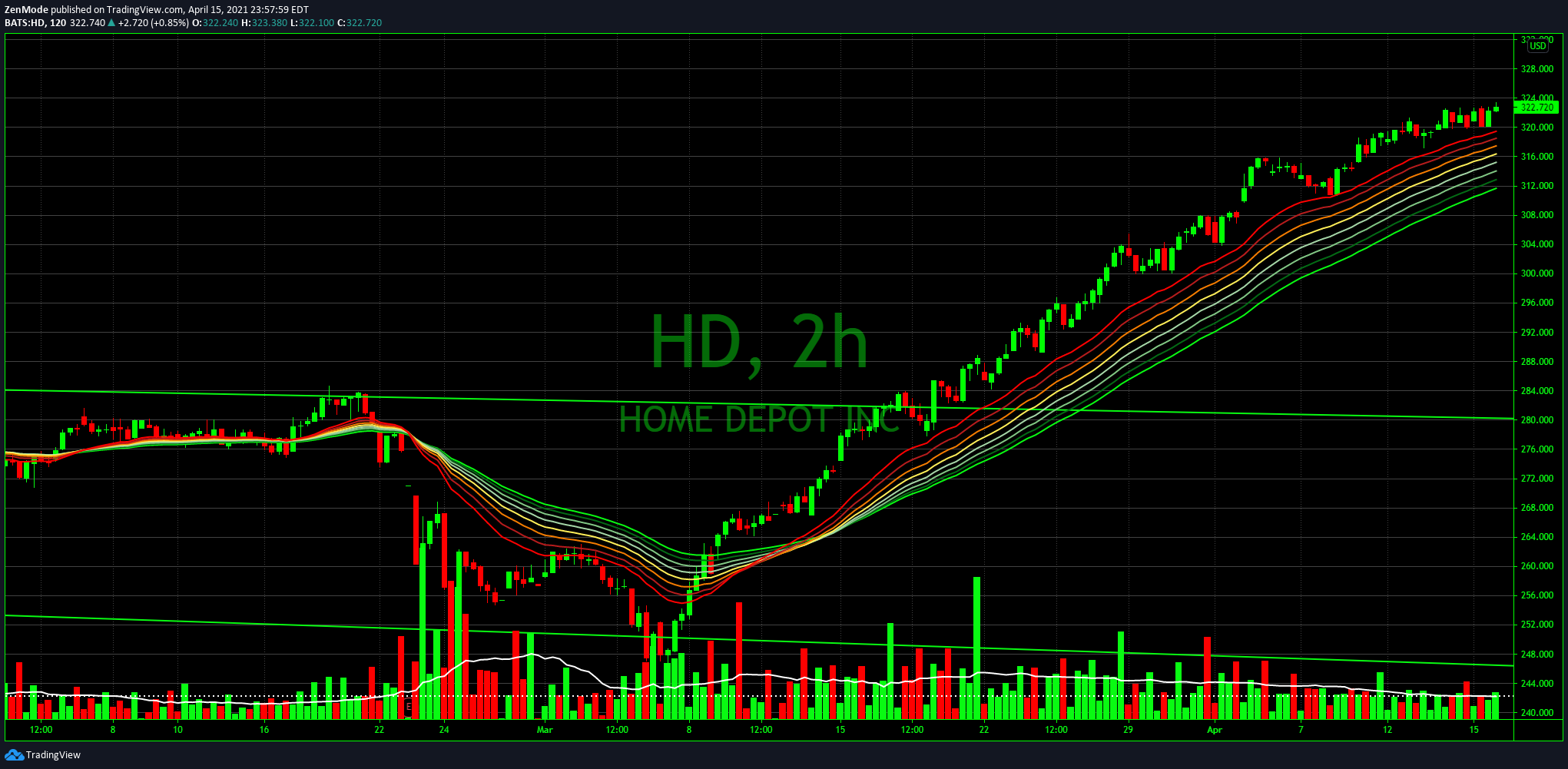Screen dimensions: 1568x769
Task: Click the 316.000 price axis label
Action: (1537, 157)
